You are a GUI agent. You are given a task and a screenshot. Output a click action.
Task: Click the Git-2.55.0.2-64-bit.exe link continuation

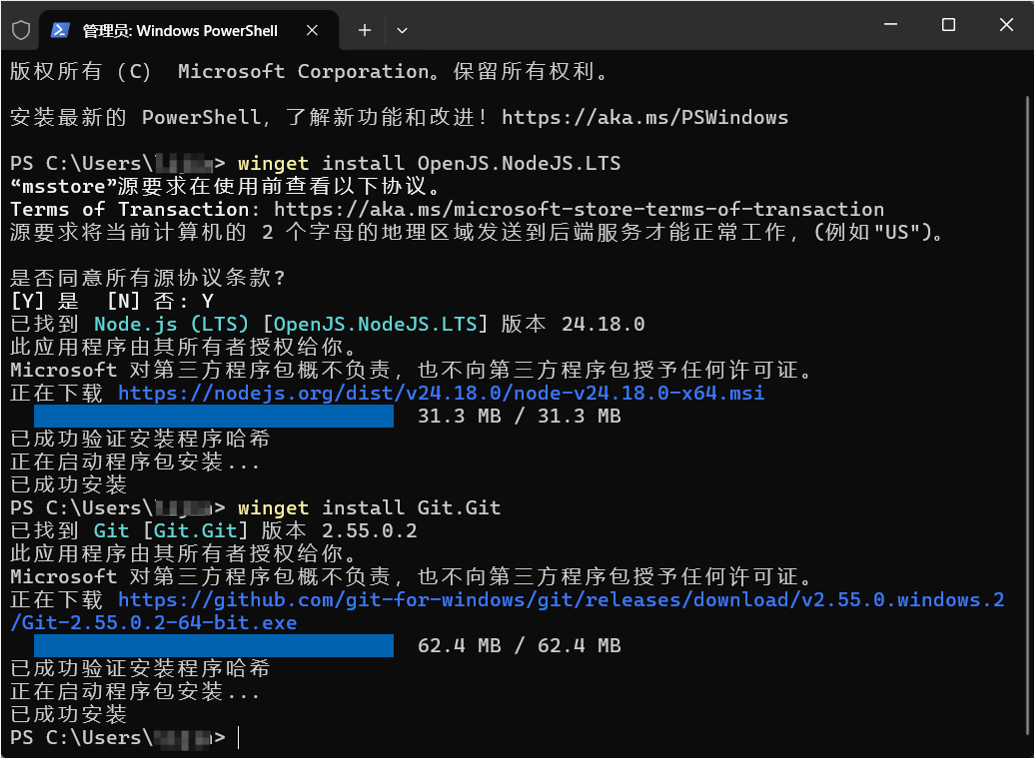click(154, 623)
